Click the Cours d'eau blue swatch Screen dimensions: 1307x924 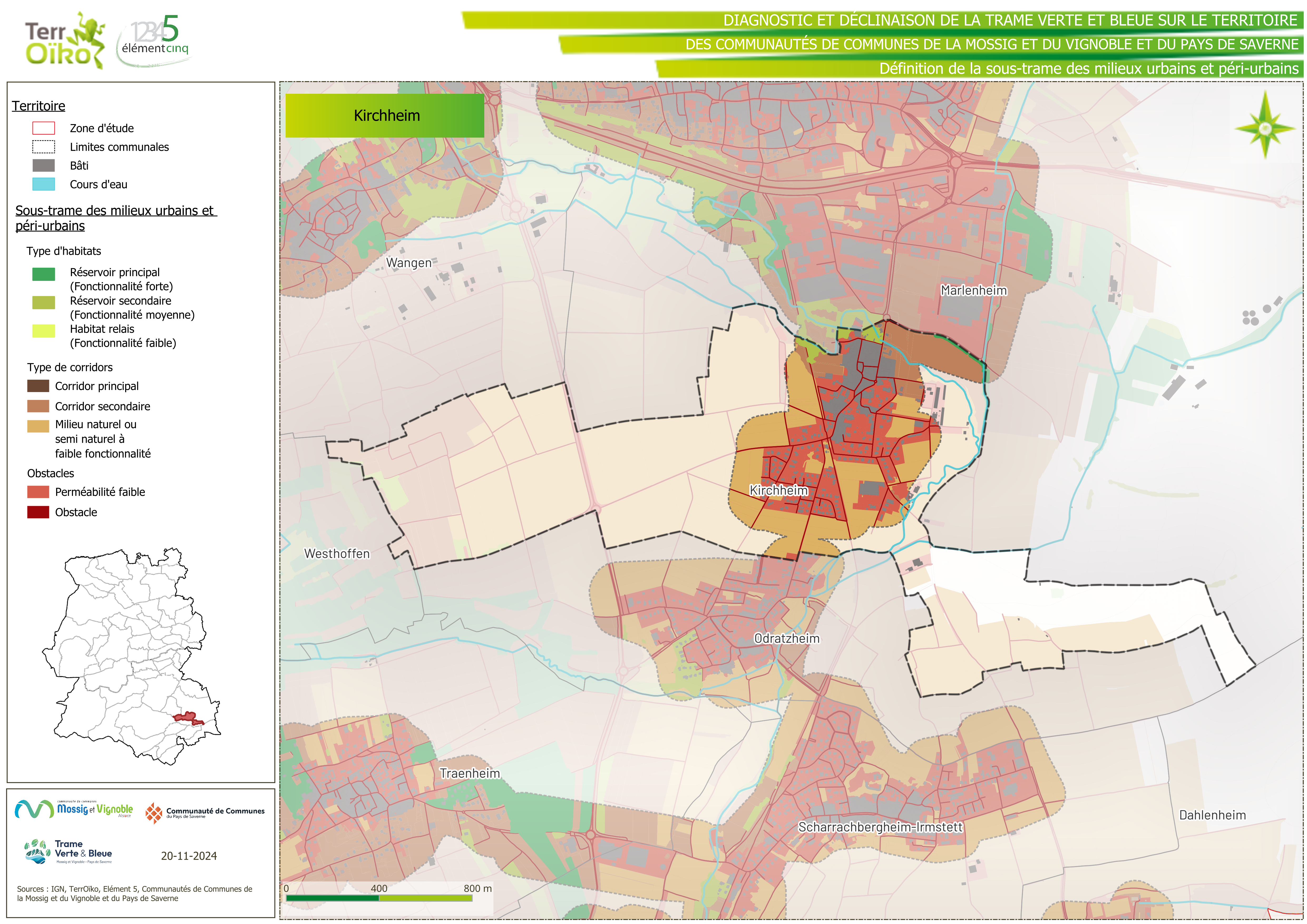tap(43, 184)
